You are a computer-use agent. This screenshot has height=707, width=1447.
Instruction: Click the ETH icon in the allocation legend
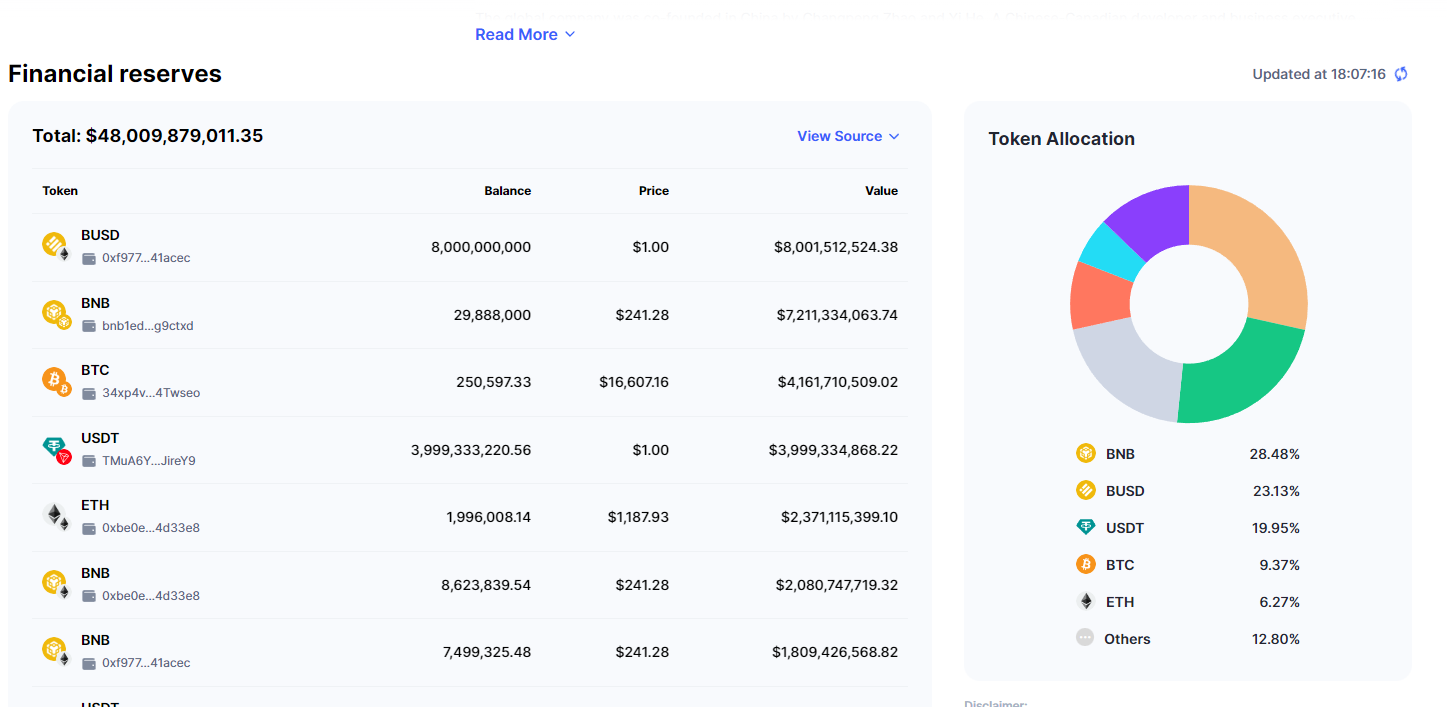click(x=1086, y=602)
